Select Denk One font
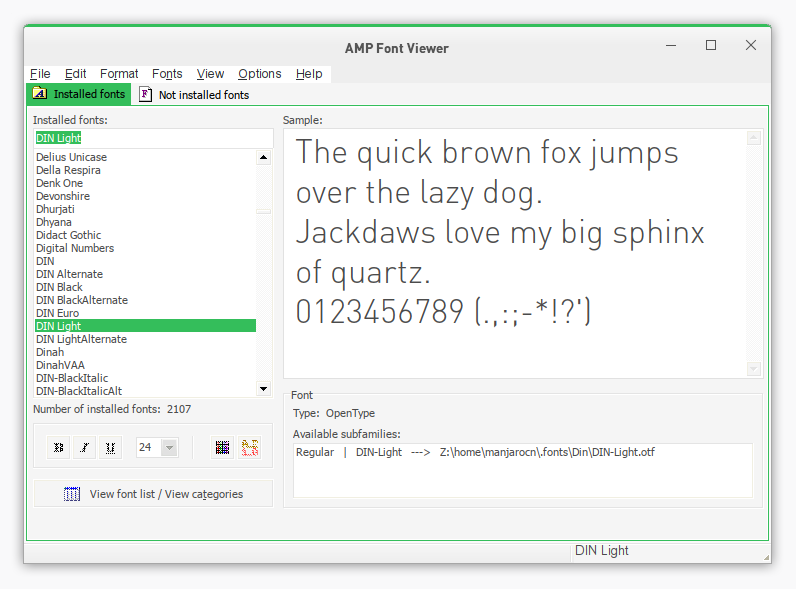 (145, 183)
